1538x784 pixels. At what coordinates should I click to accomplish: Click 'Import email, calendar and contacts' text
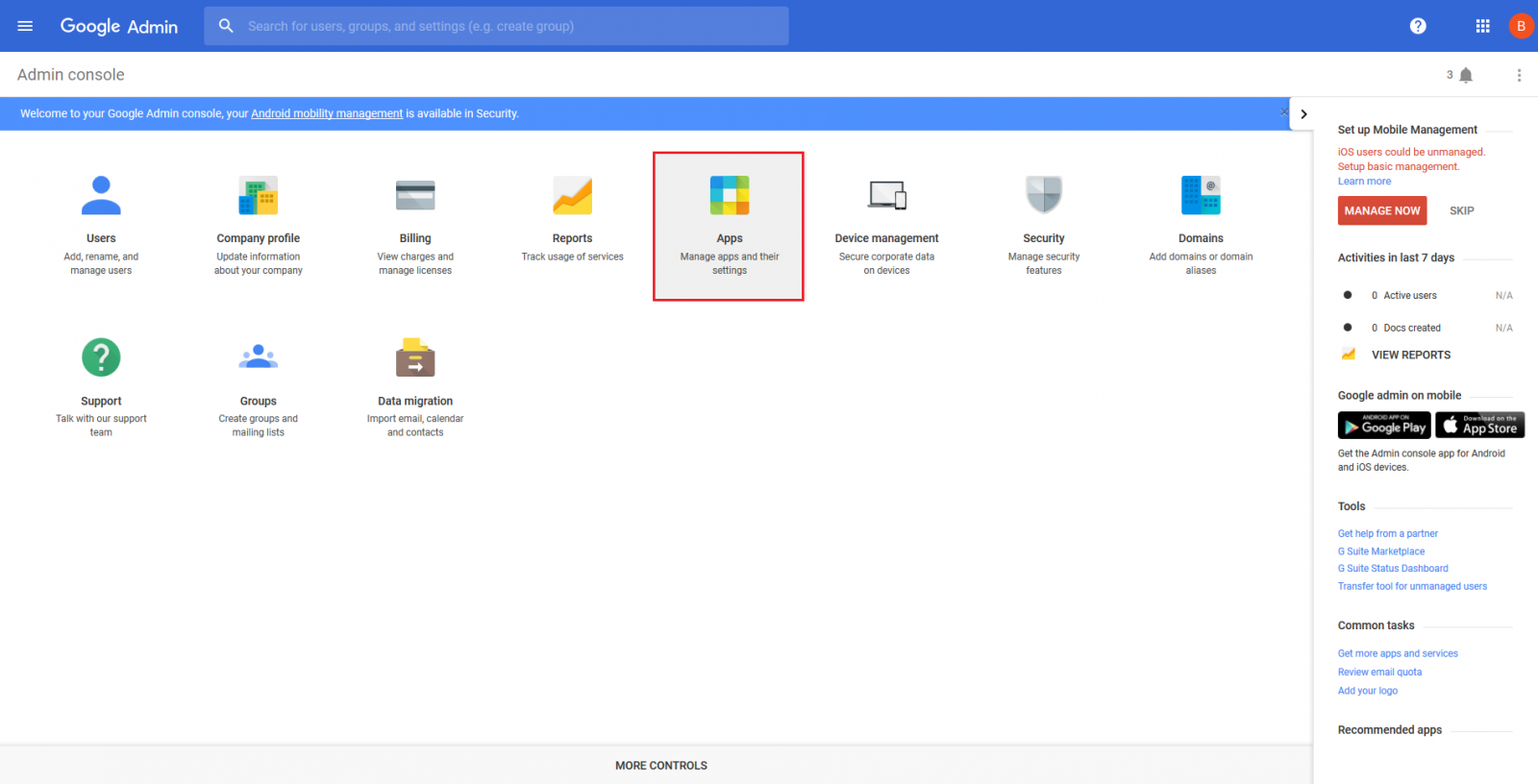click(x=415, y=426)
